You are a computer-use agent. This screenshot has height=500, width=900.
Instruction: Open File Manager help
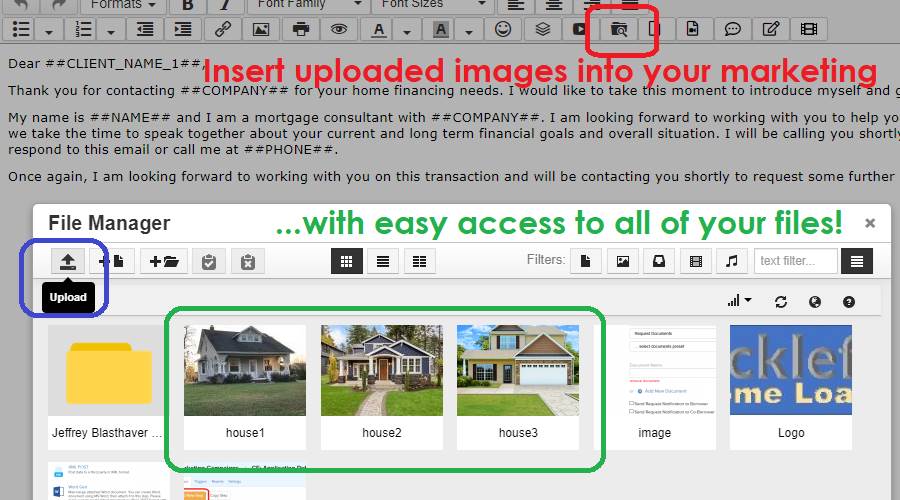coord(849,302)
